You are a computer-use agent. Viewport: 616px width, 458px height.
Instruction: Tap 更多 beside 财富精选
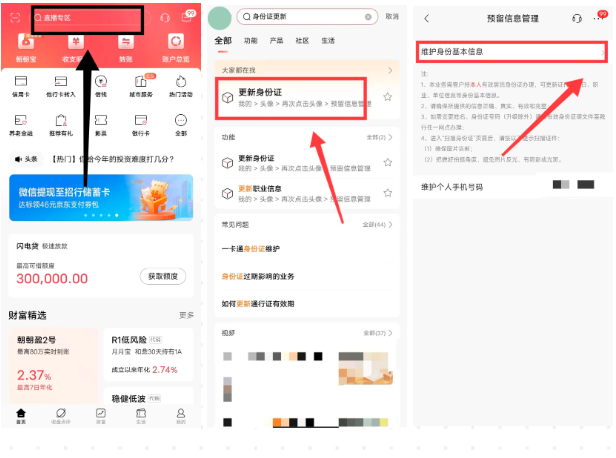tap(186, 315)
